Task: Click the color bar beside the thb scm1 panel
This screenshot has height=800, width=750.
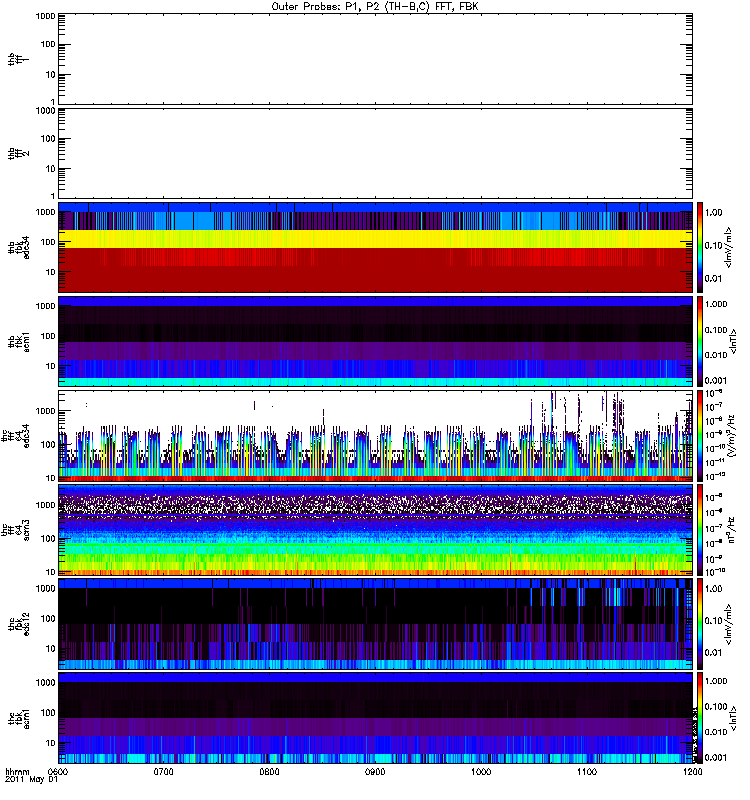Action: pyautogui.click(x=701, y=341)
